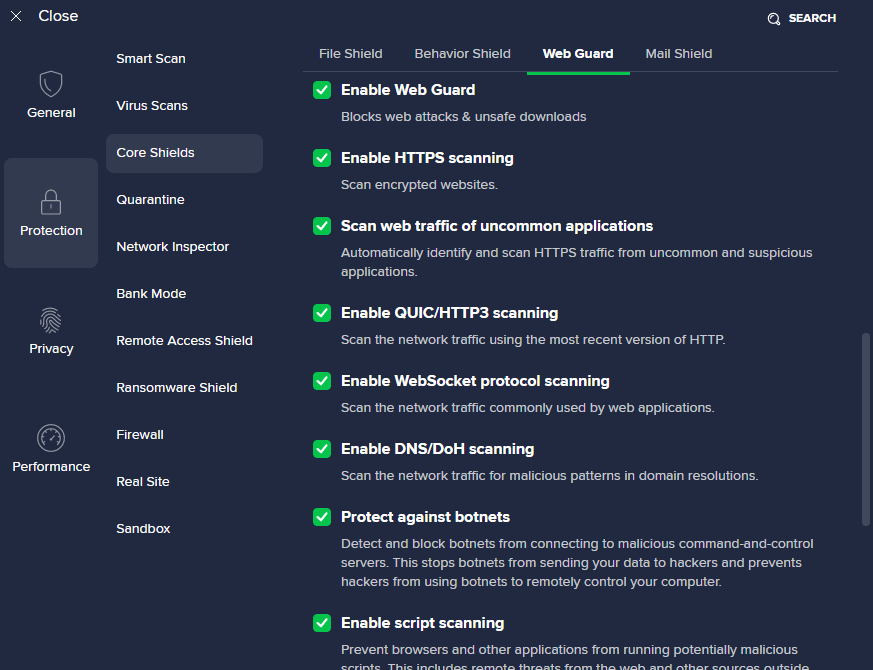
Task: Click the General shield icon
Action: pos(51,84)
